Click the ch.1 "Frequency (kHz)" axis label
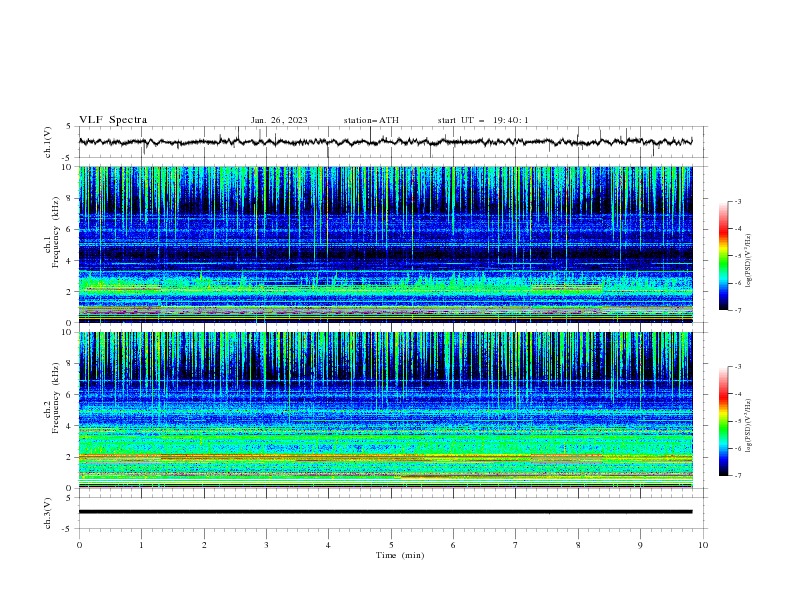Viewport: 792px width, 612px height. (x=56, y=232)
